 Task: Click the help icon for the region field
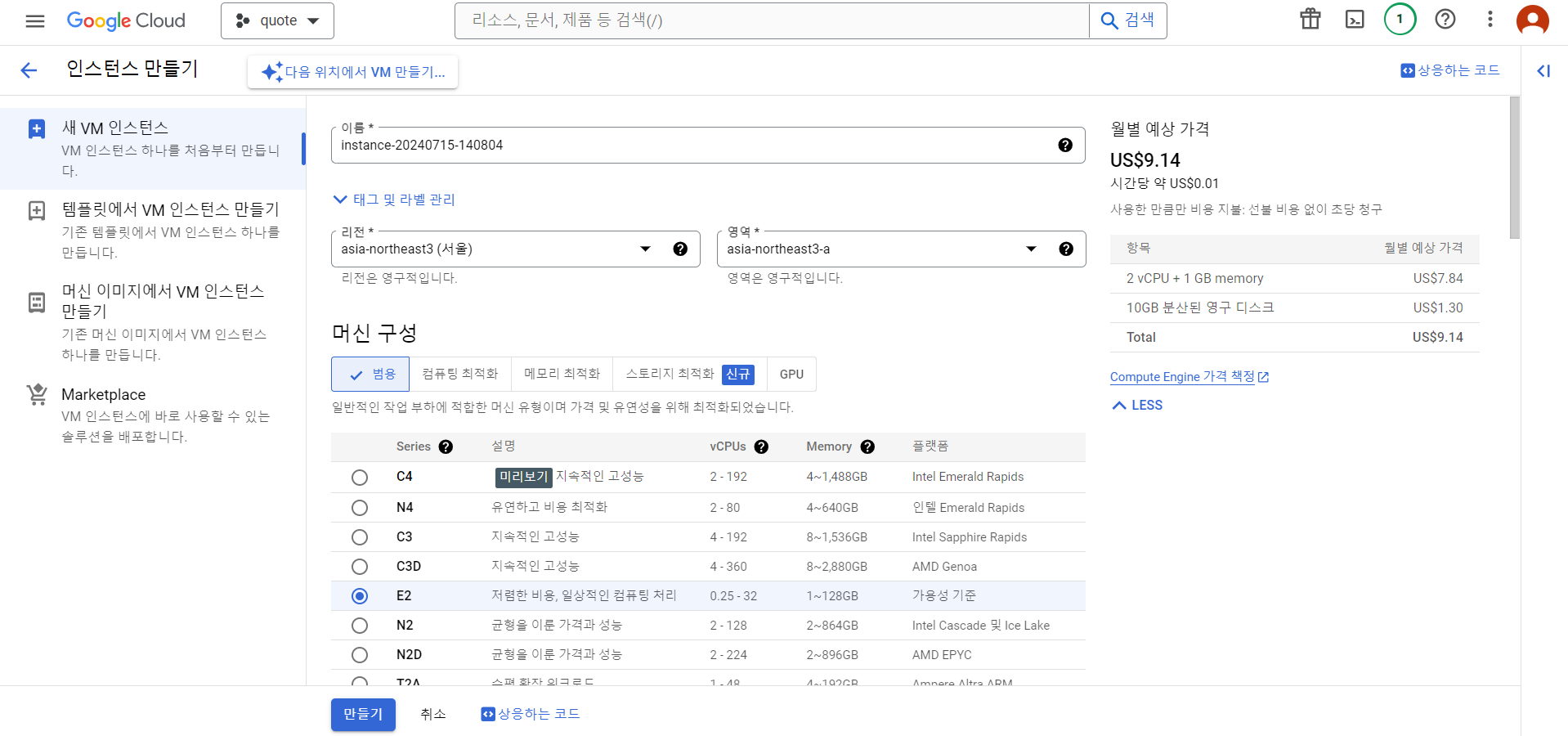point(680,249)
